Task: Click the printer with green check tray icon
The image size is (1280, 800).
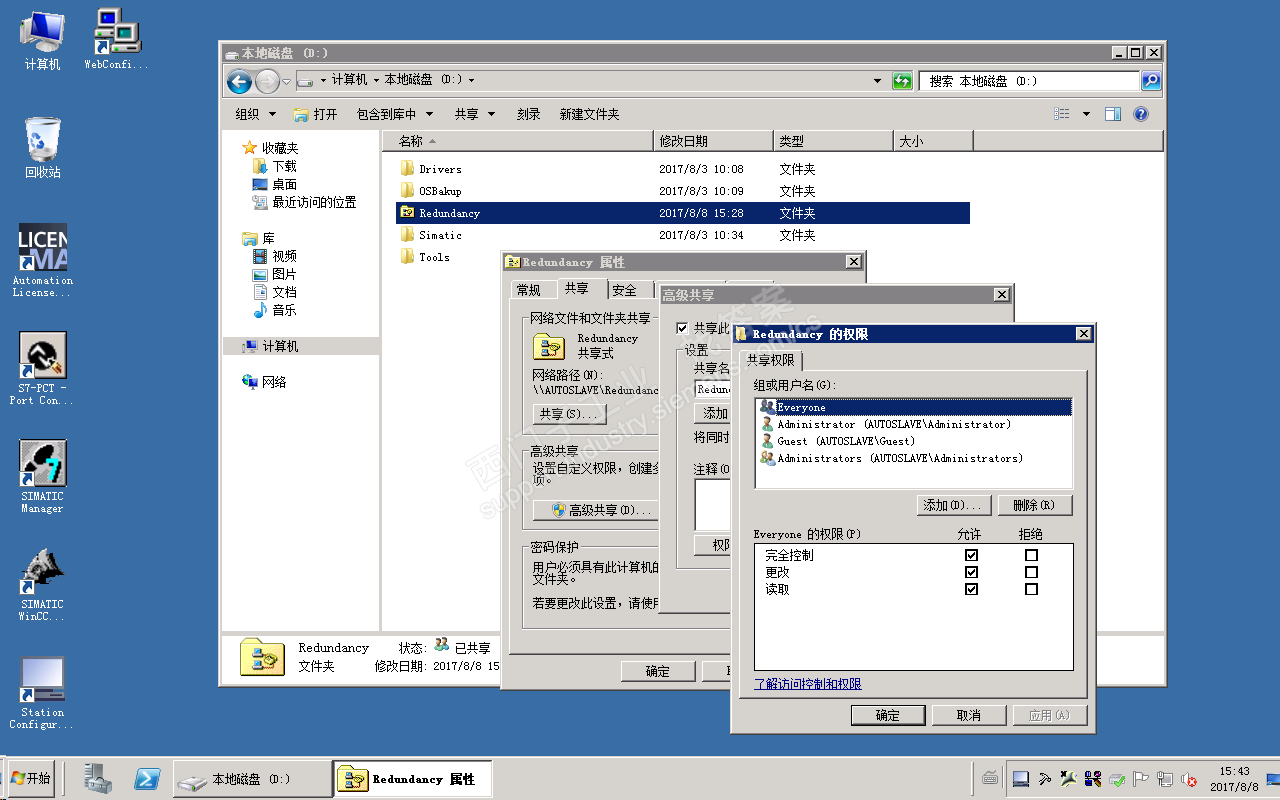Action: click(x=1117, y=779)
